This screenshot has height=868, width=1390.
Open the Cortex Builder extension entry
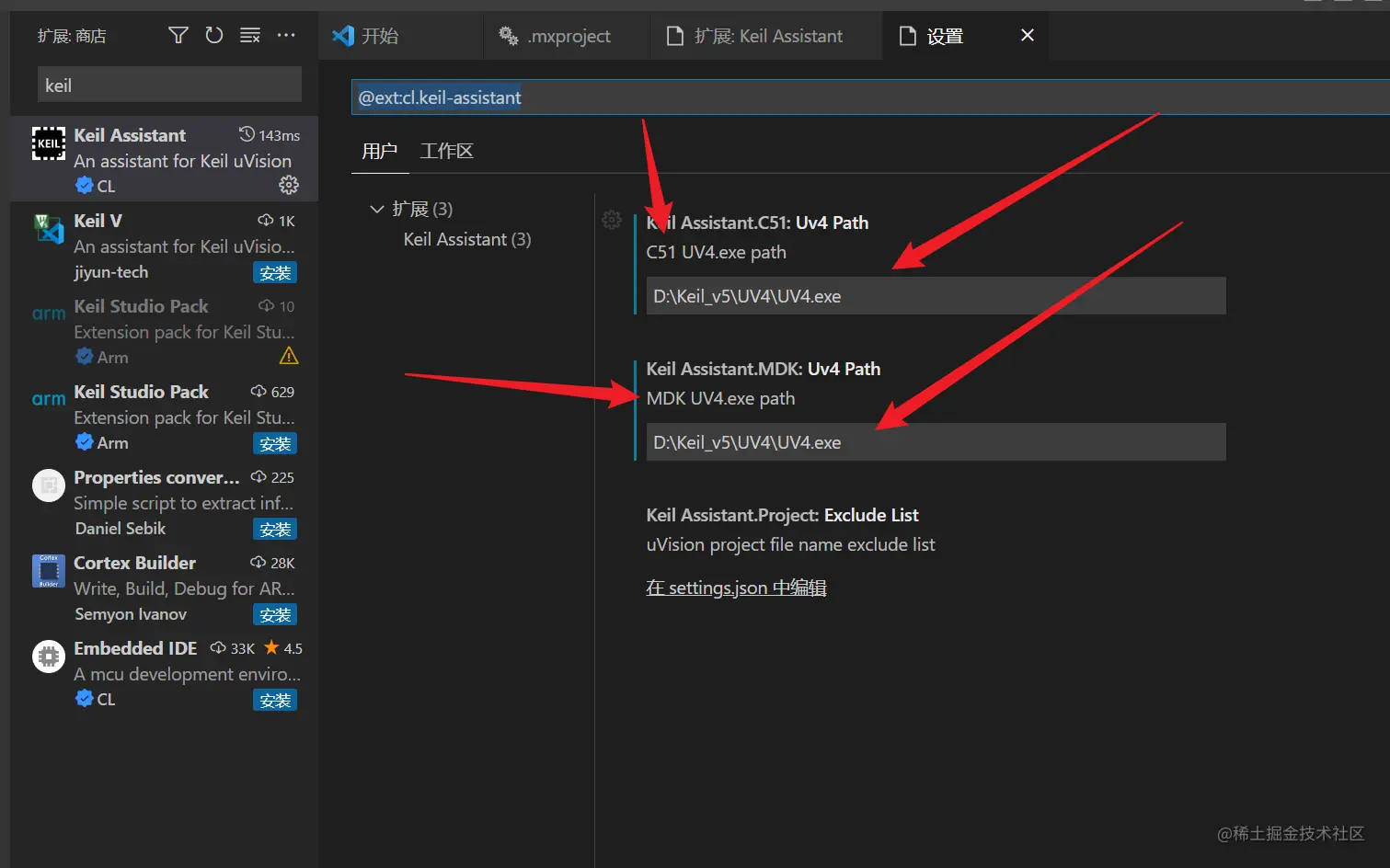(165, 587)
